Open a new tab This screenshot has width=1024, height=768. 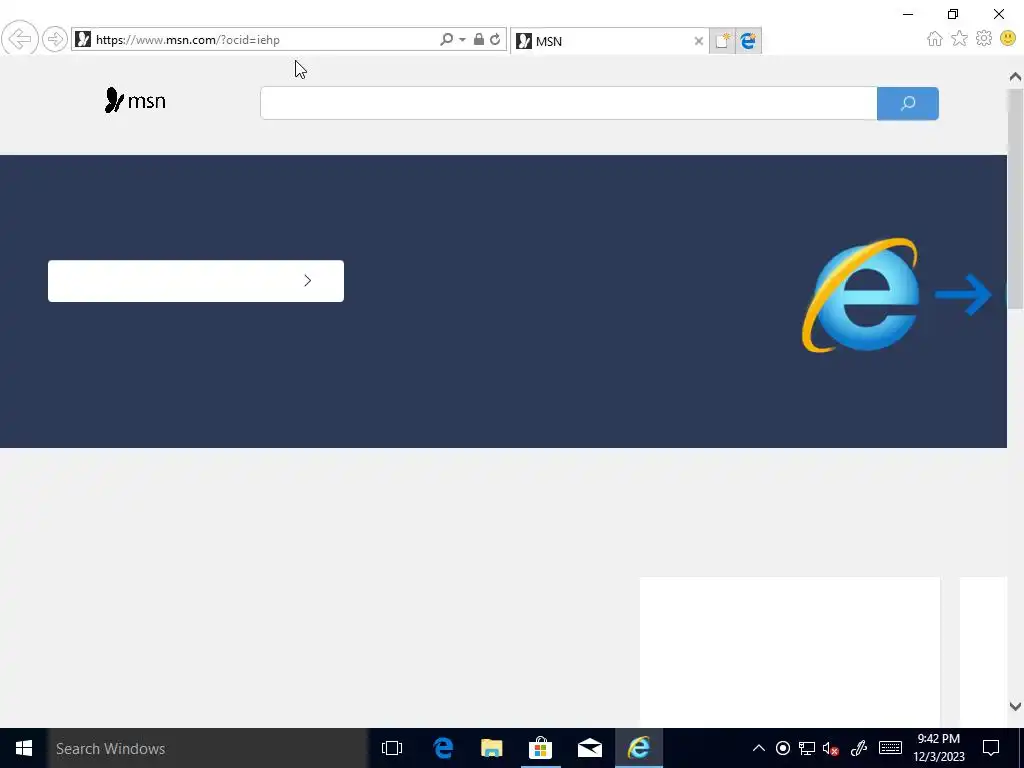(x=722, y=41)
